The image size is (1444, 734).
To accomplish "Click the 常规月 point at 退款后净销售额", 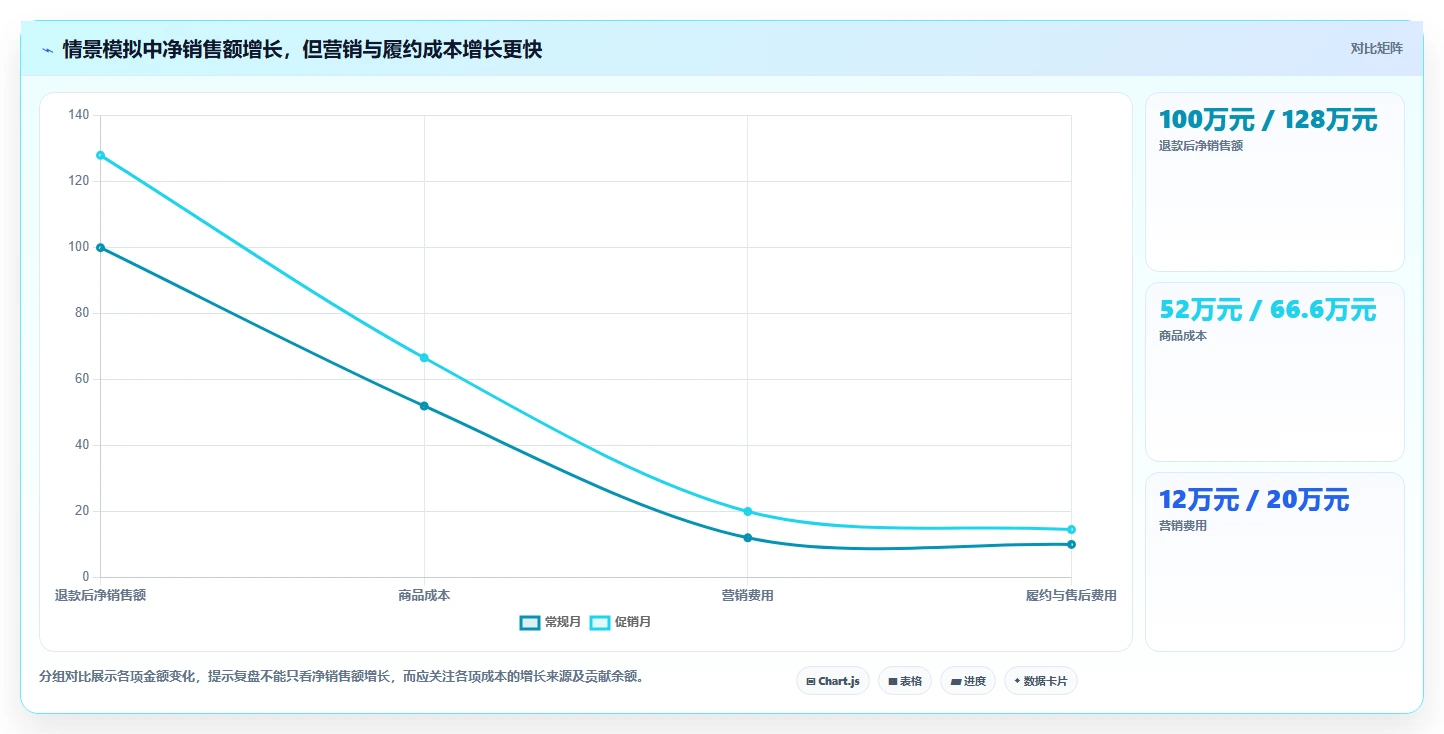I will point(101,247).
